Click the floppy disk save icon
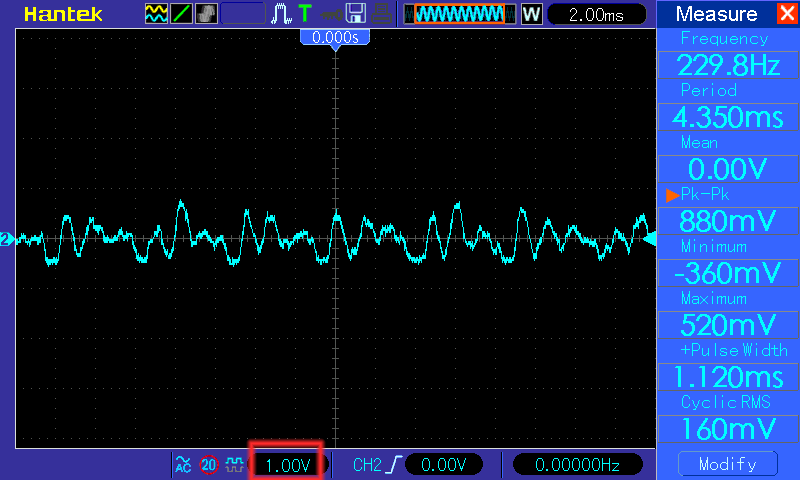 point(356,14)
